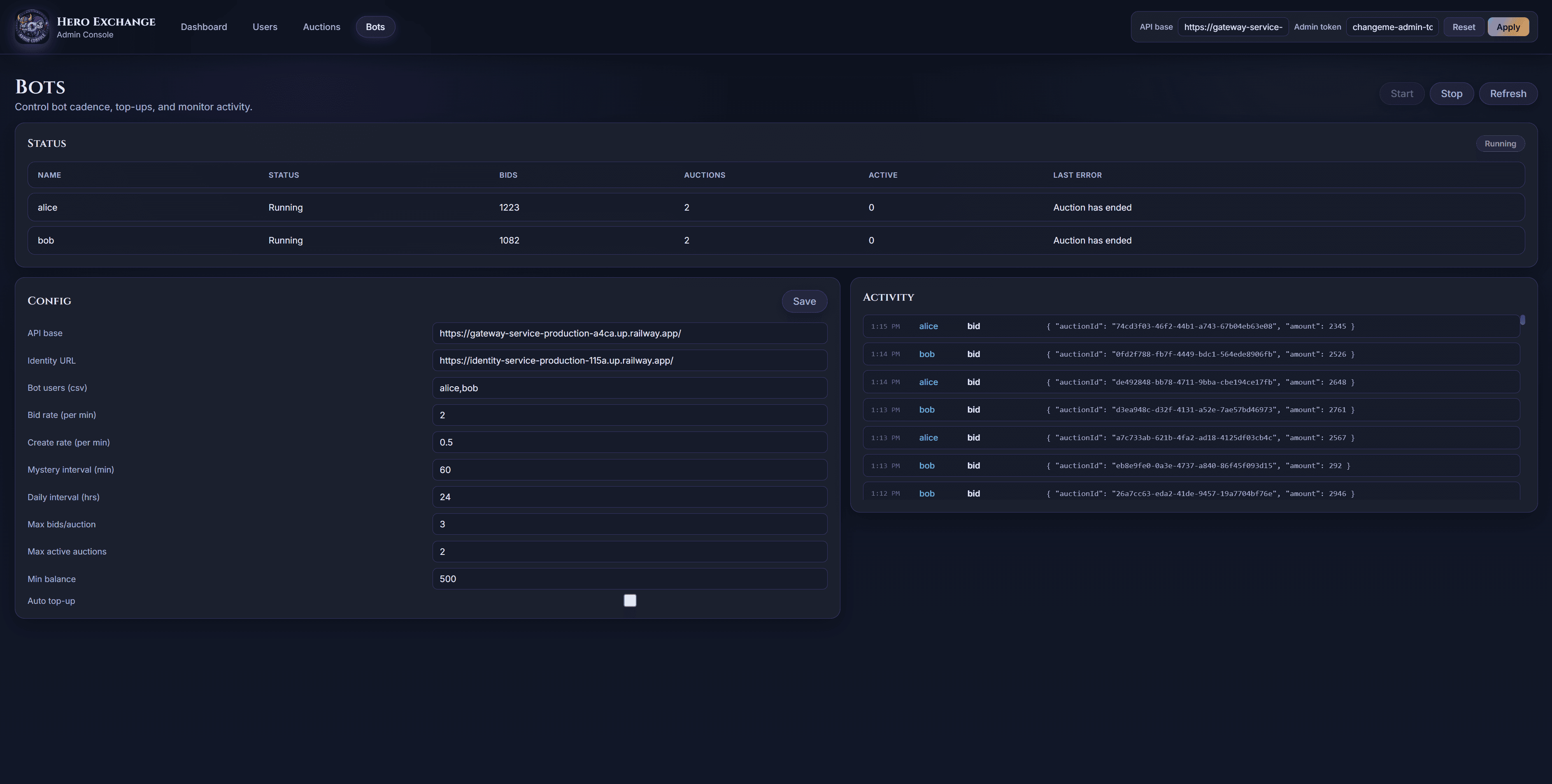Click the Running status badge
This screenshot has height=784, width=1552.
1500,143
